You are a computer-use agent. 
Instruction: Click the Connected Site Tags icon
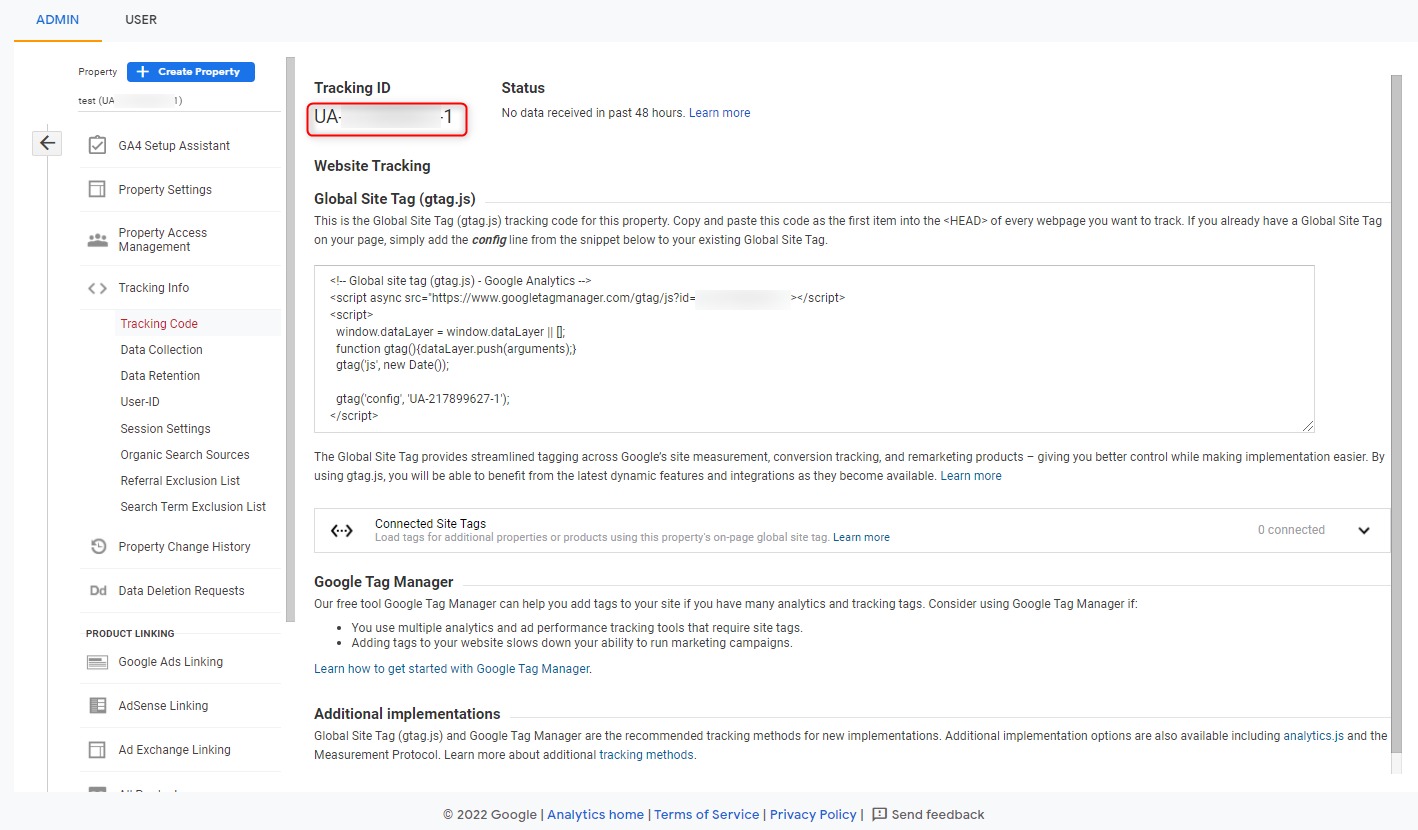click(x=342, y=531)
